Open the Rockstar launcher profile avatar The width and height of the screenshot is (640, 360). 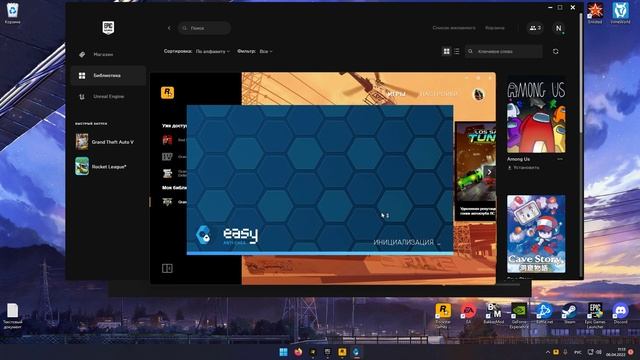click(x=478, y=94)
